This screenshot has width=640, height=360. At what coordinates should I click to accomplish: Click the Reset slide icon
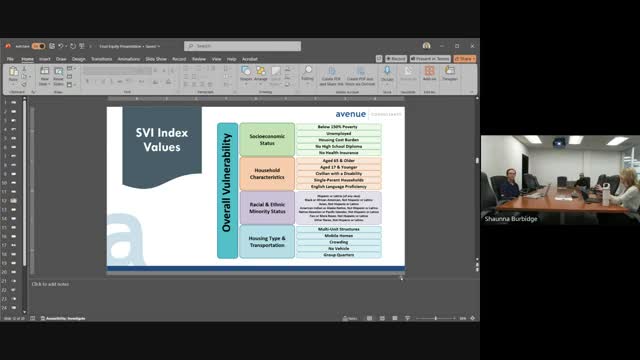pyautogui.click(x=69, y=76)
